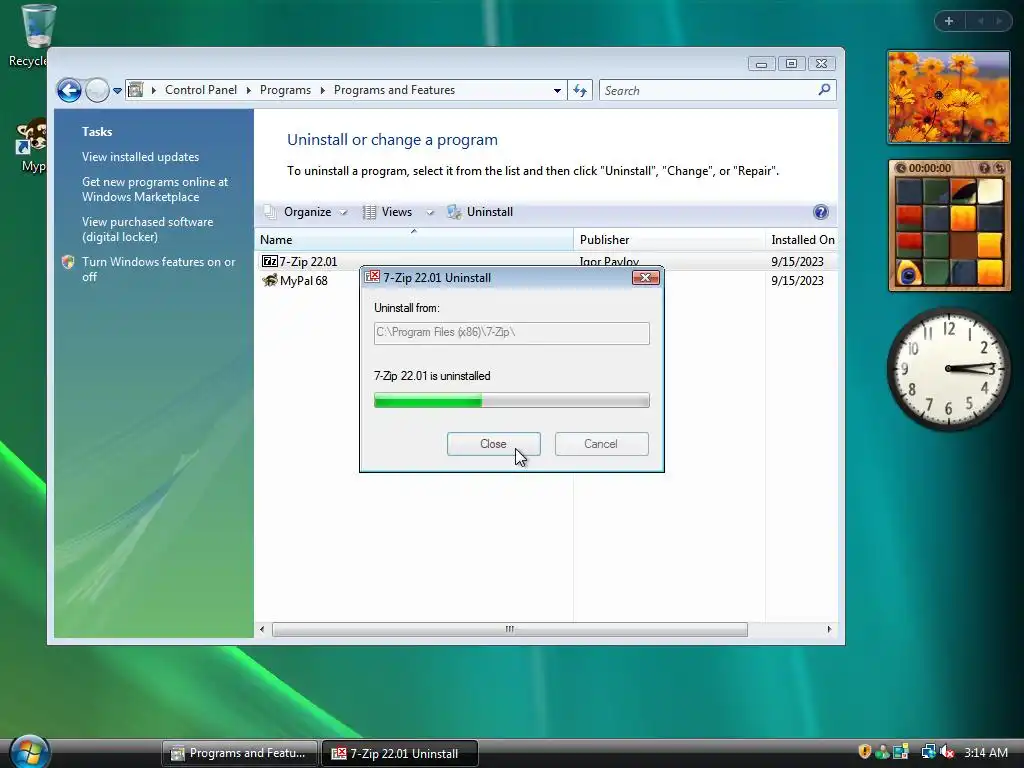Click the horizontal scrollbar thumb
This screenshot has width=1024, height=768.
pyautogui.click(x=509, y=630)
